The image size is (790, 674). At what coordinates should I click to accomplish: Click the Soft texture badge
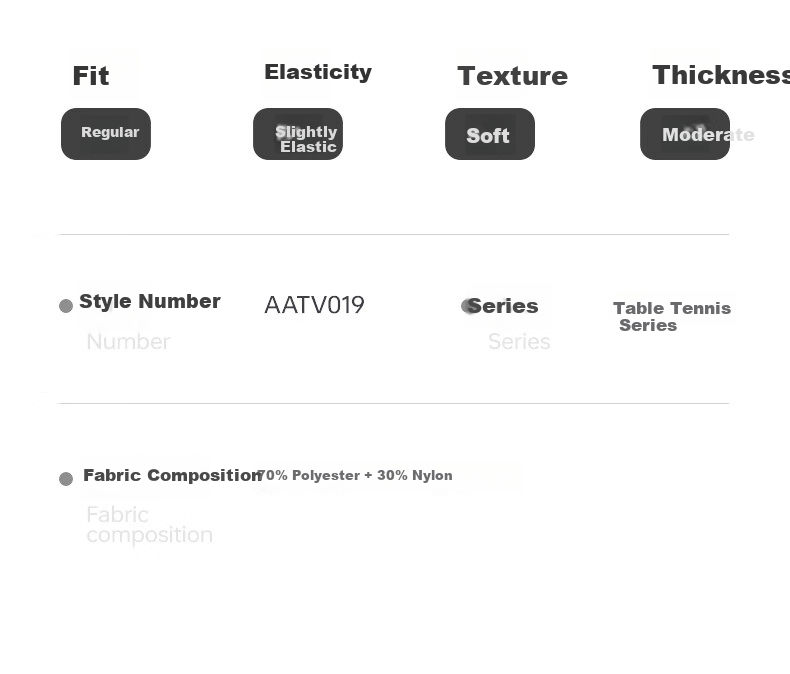click(x=490, y=134)
